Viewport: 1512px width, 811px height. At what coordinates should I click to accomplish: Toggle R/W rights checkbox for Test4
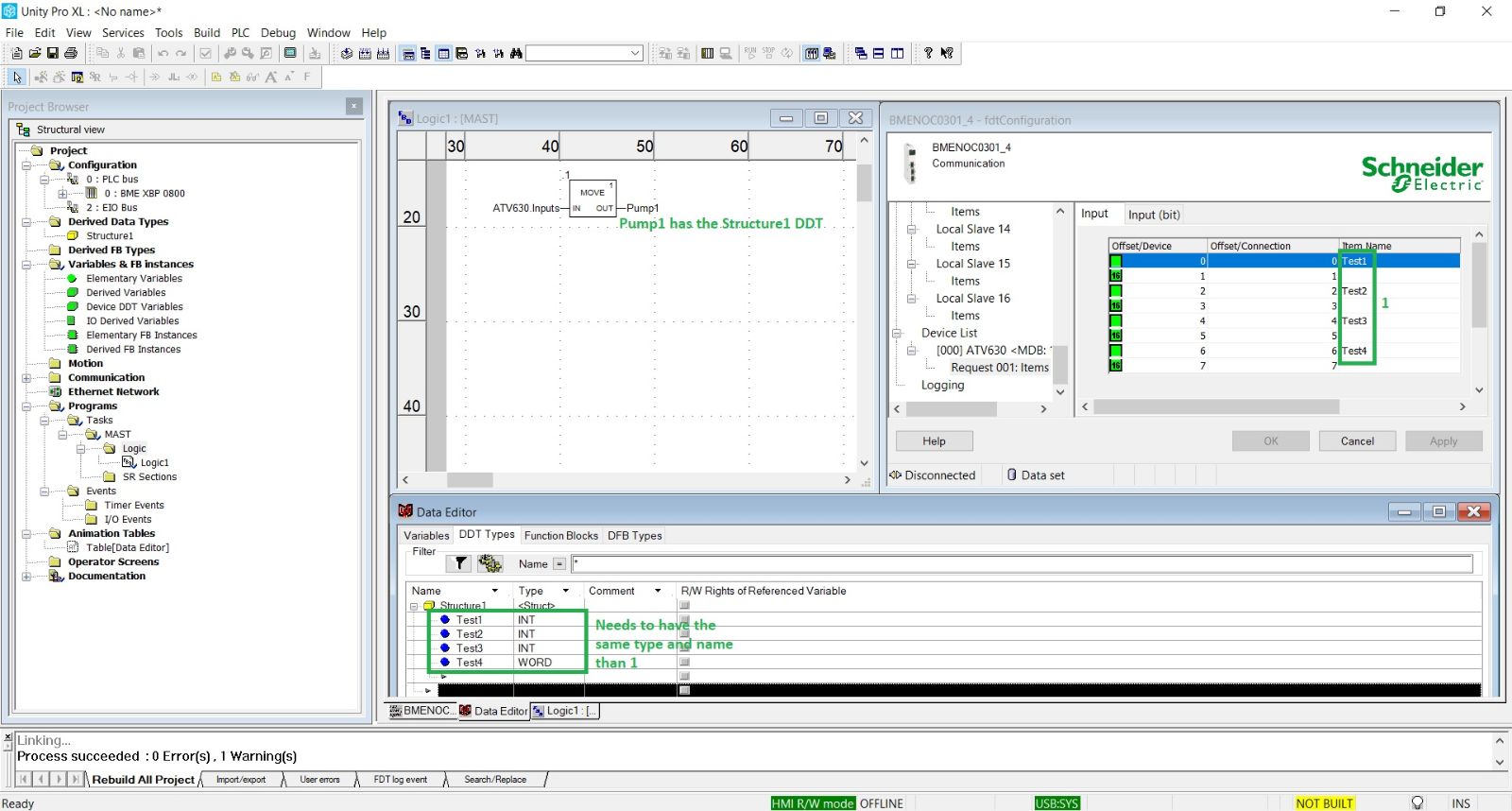685,663
